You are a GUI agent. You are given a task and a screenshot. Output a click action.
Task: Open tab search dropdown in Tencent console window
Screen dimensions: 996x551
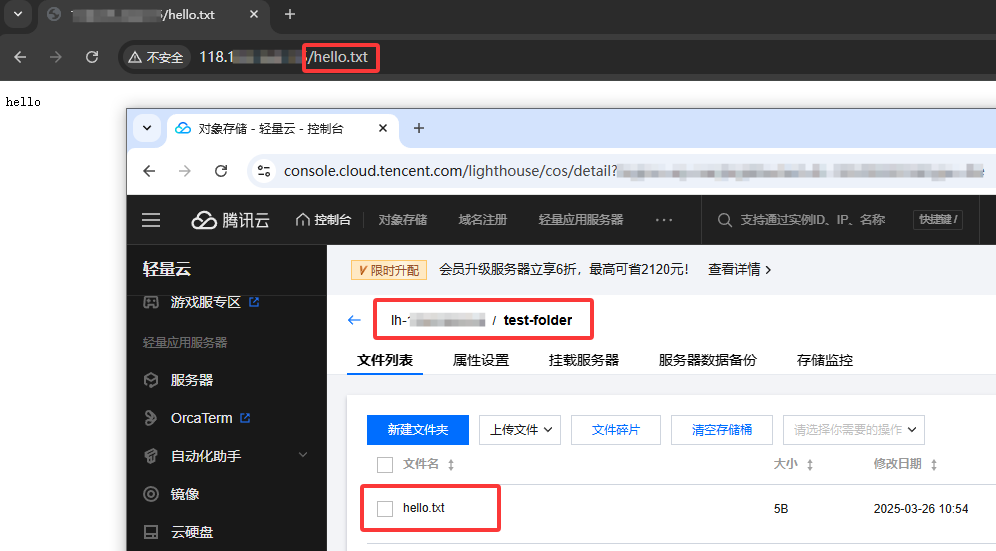pyautogui.click(x=147, y=128)
